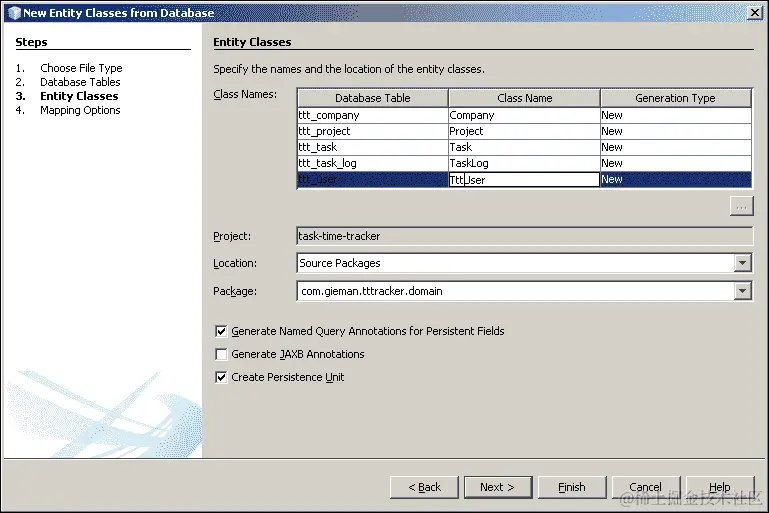Click the com.gieman.tttracker.domain package field
This screenshot has width=769, height=513.
tap(524, 291)
